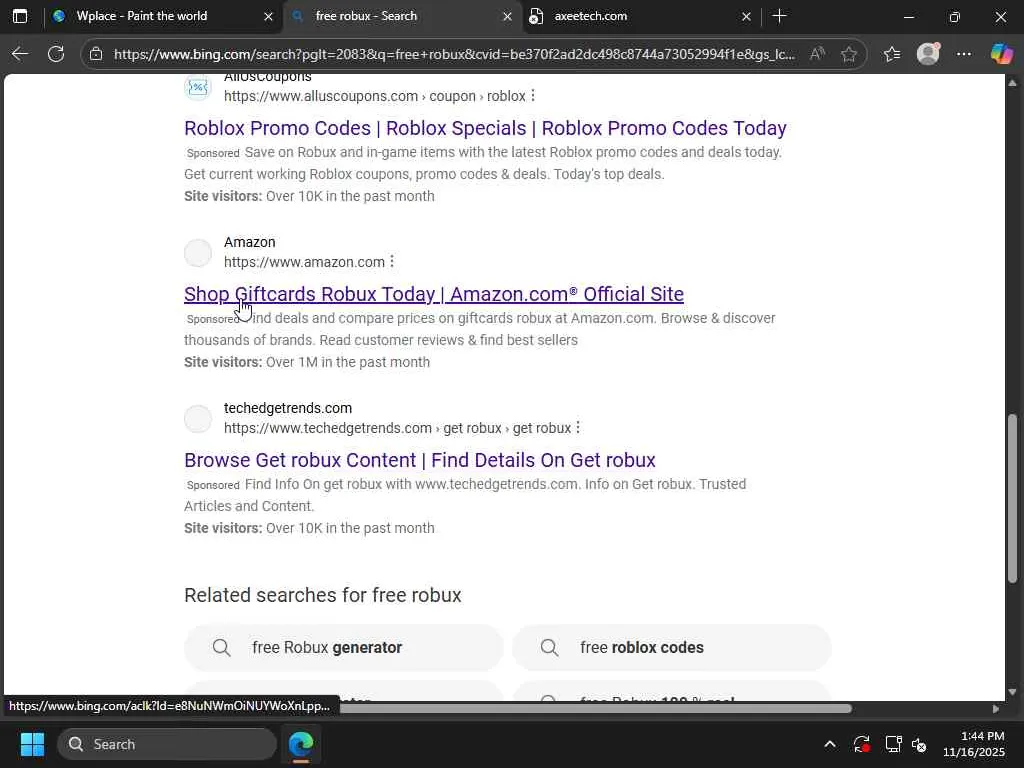Add this page to favorites star
The width and height of the screenshot is (1024, 768).
coord(848,54)
